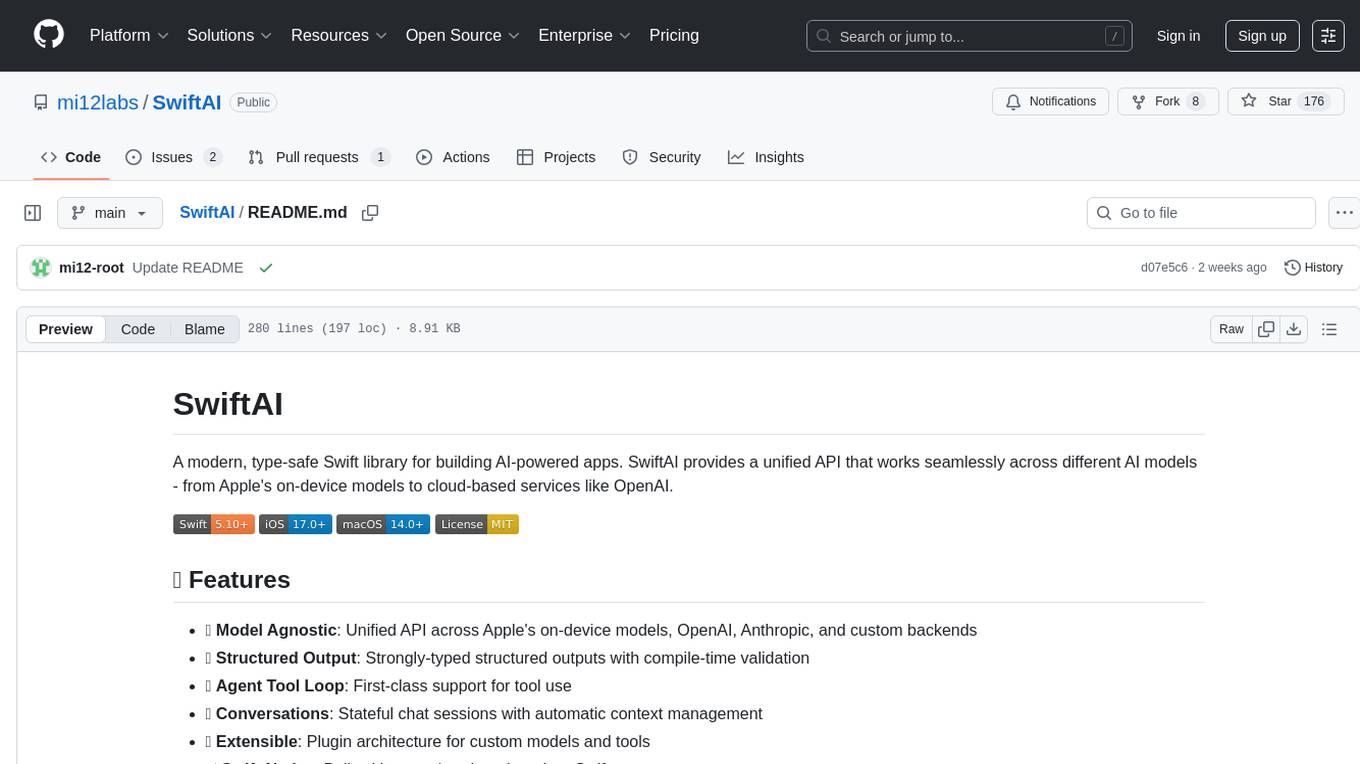Screen dimensions: 1360x764
Task: Download the raw file
Action: tap(1294, 329)
